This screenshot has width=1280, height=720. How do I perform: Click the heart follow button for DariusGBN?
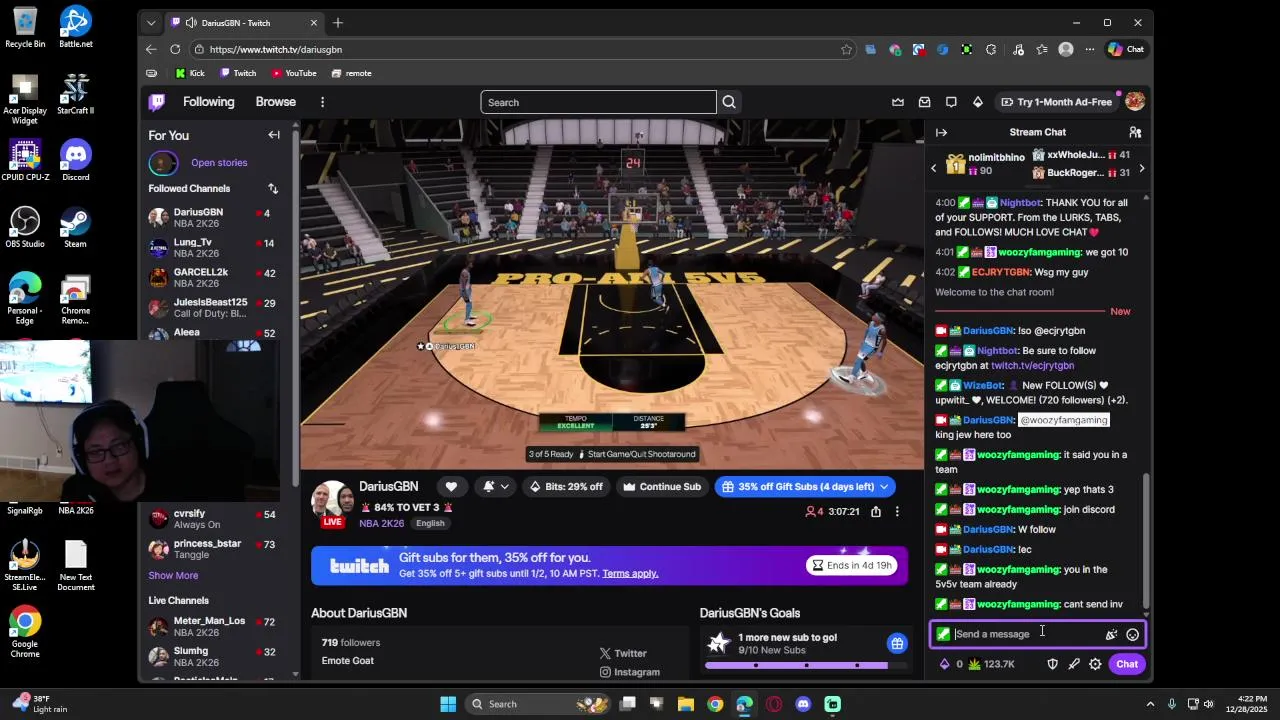[451, 487]
